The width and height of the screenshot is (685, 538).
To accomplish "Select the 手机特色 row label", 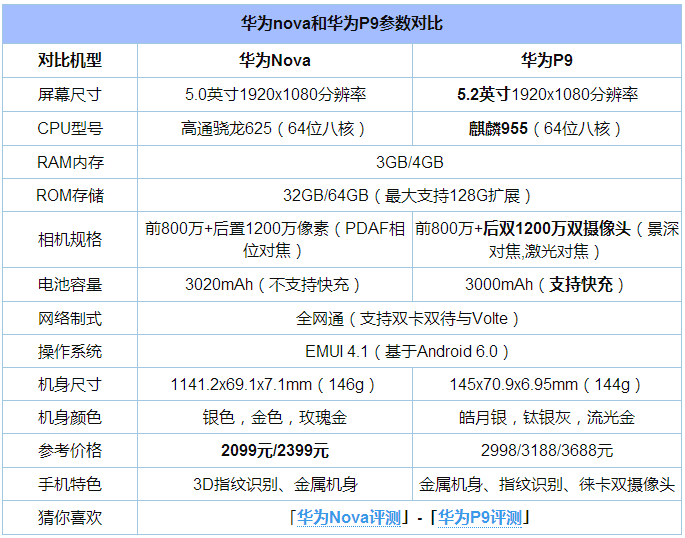I will pyautogui.click(x=70, y=484).
